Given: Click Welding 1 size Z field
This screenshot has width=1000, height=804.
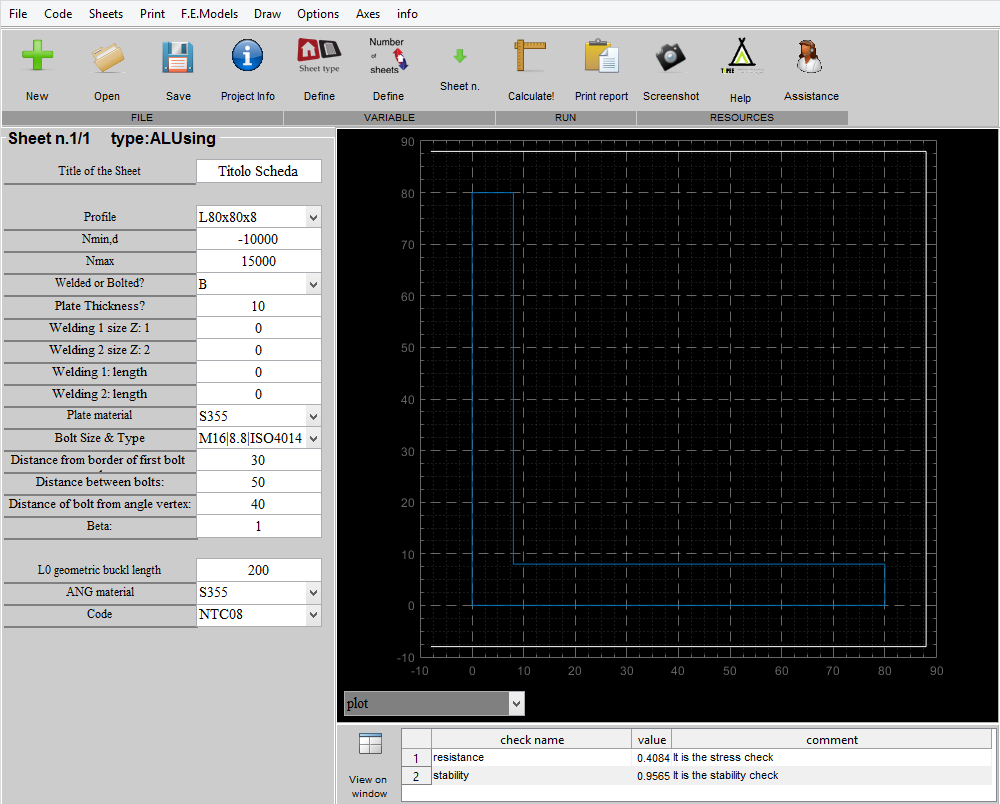Looking at the screenshot, I should coord(258,328).
